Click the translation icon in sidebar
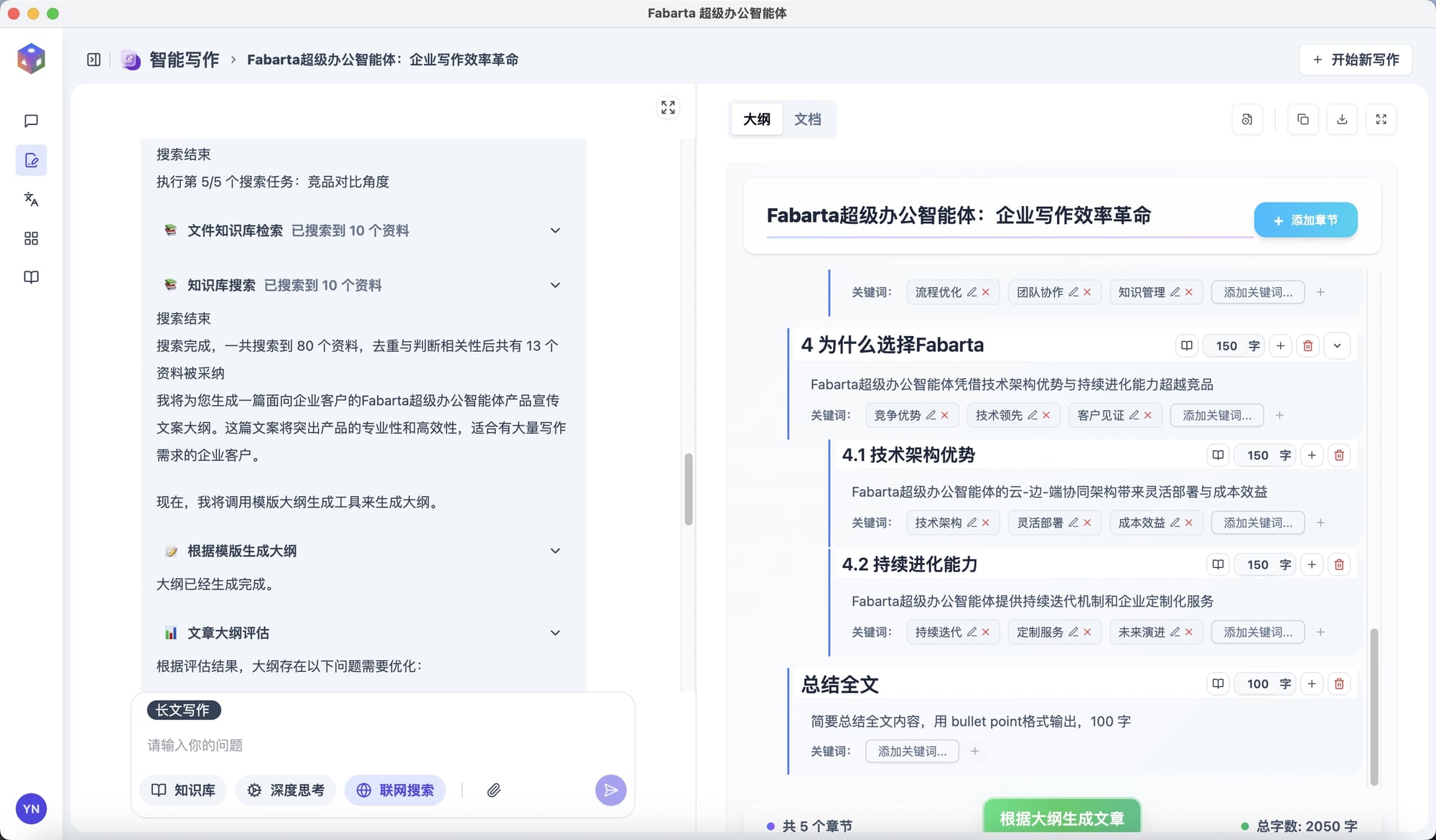1436x840 pixels. (x=31, y=199)
